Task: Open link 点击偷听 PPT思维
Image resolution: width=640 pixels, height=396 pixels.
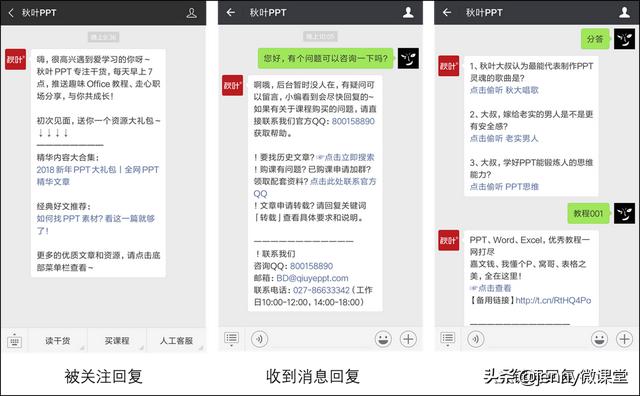Action: pos(504,187)
